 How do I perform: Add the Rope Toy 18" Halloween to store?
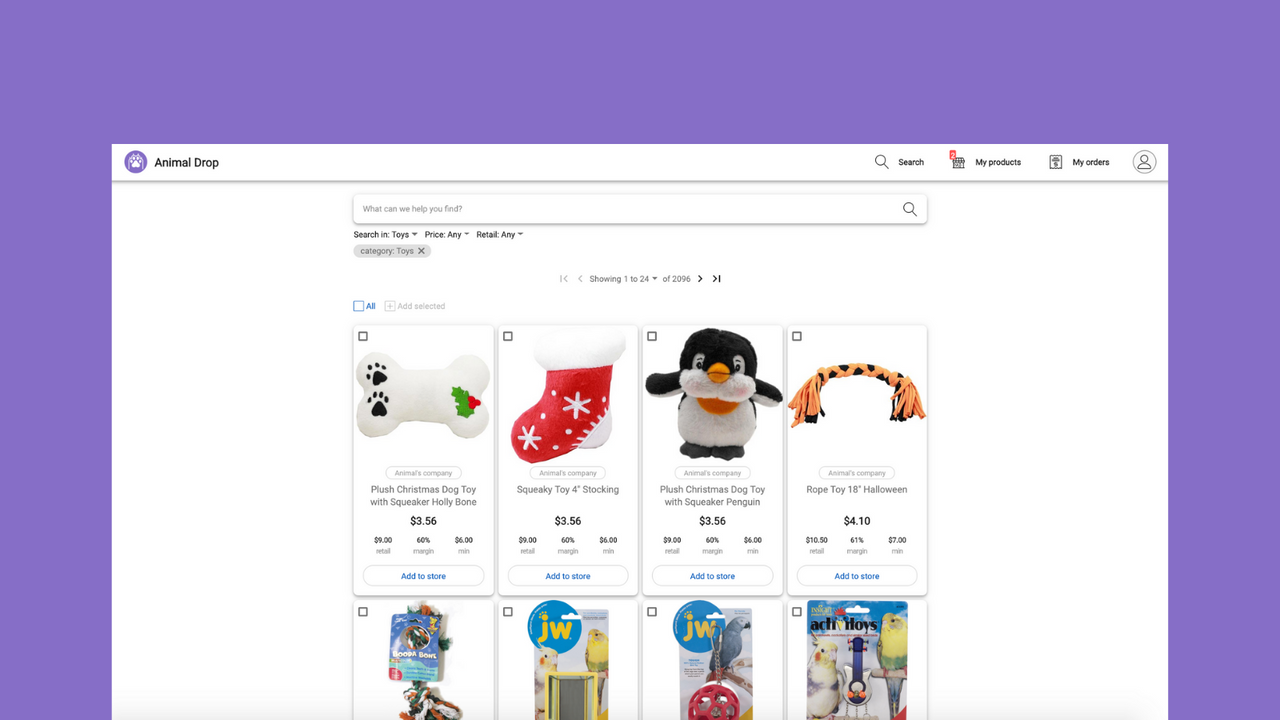click(857, 575)
